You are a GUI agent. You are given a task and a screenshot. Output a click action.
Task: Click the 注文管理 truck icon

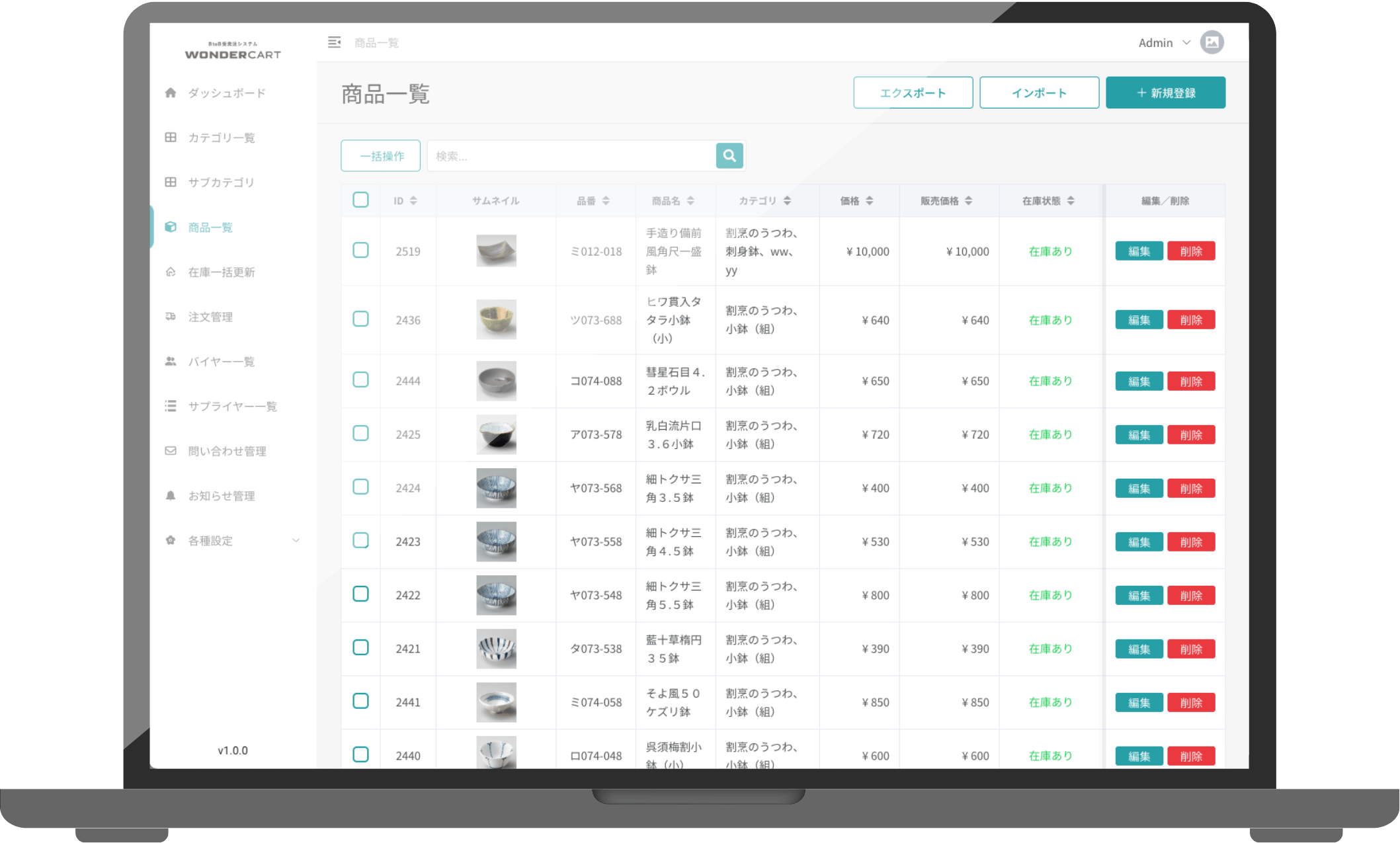(171, 317)
